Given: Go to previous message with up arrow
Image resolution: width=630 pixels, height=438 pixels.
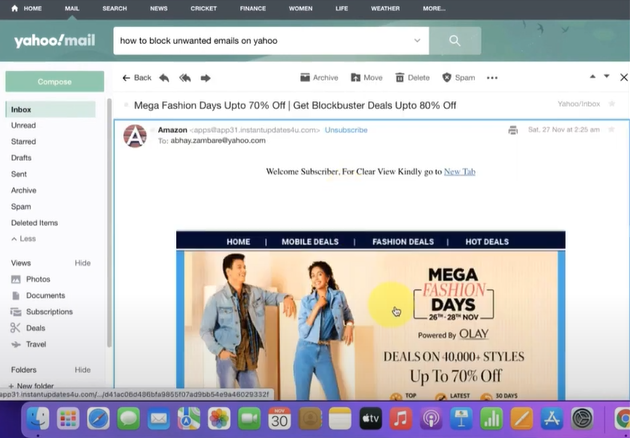Looking at the screenshot, I should [x=593, y=76].
